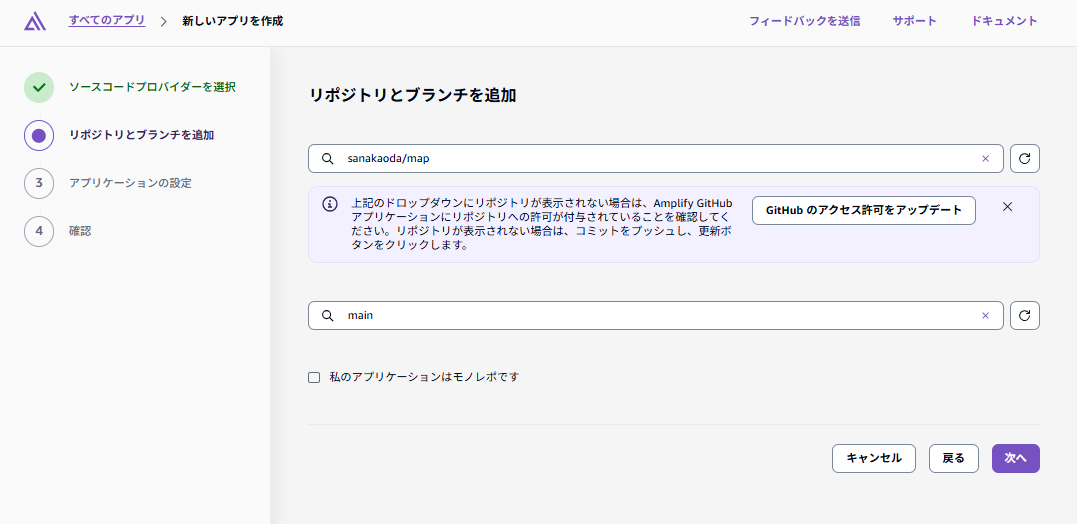This screenshot has height=524, width=1077.
Task: Select リポジトリとブランチを追加 step in sidebar
Action: [141, 135]
